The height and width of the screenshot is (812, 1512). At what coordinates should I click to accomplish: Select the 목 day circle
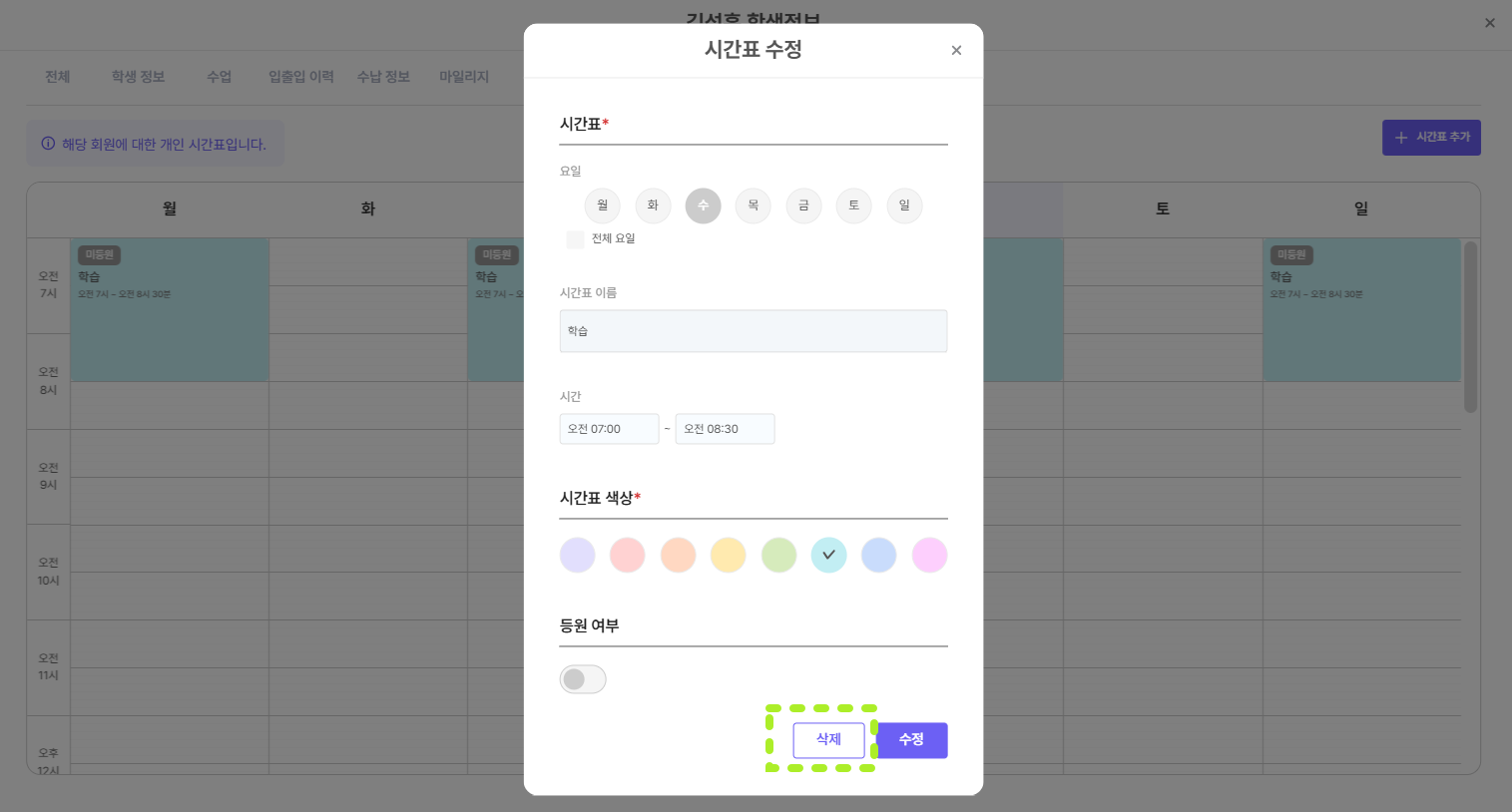point(754,205)
